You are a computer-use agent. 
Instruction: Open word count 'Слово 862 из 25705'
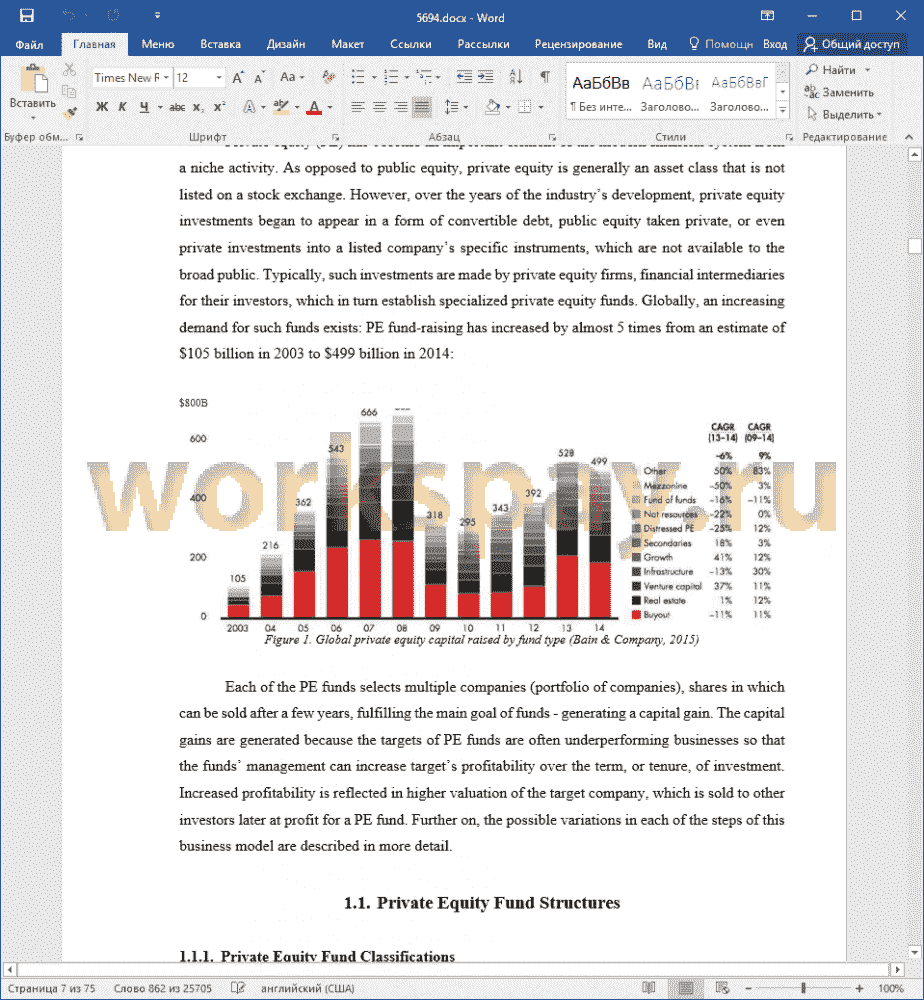[x=163, y=988]
